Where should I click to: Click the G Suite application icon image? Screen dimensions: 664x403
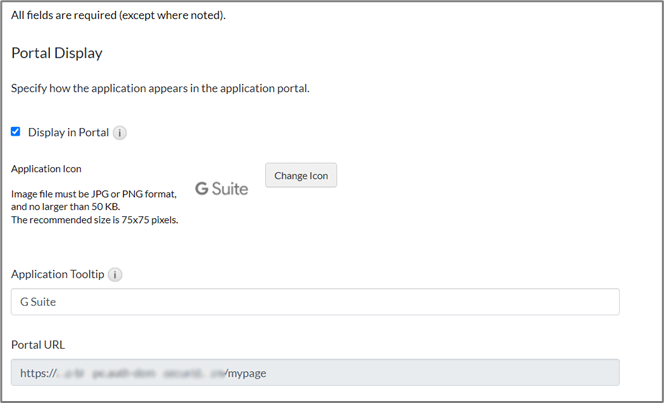point(221,188)
